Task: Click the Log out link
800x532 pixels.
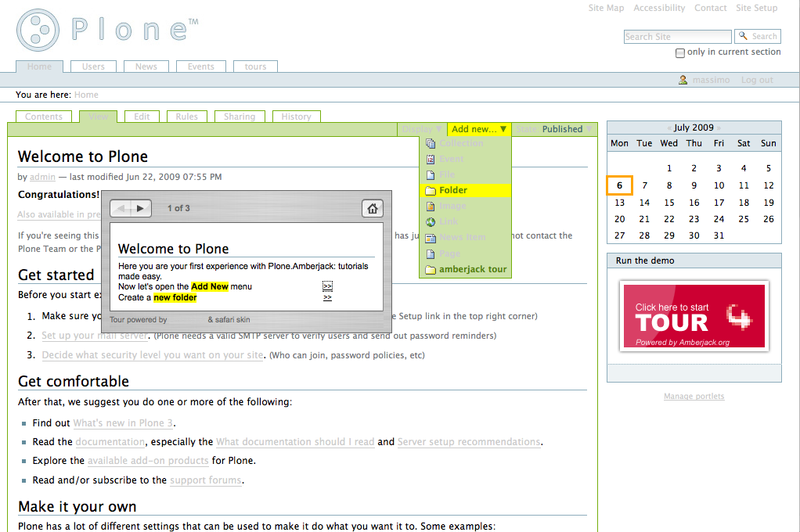Action: [757, 80]
